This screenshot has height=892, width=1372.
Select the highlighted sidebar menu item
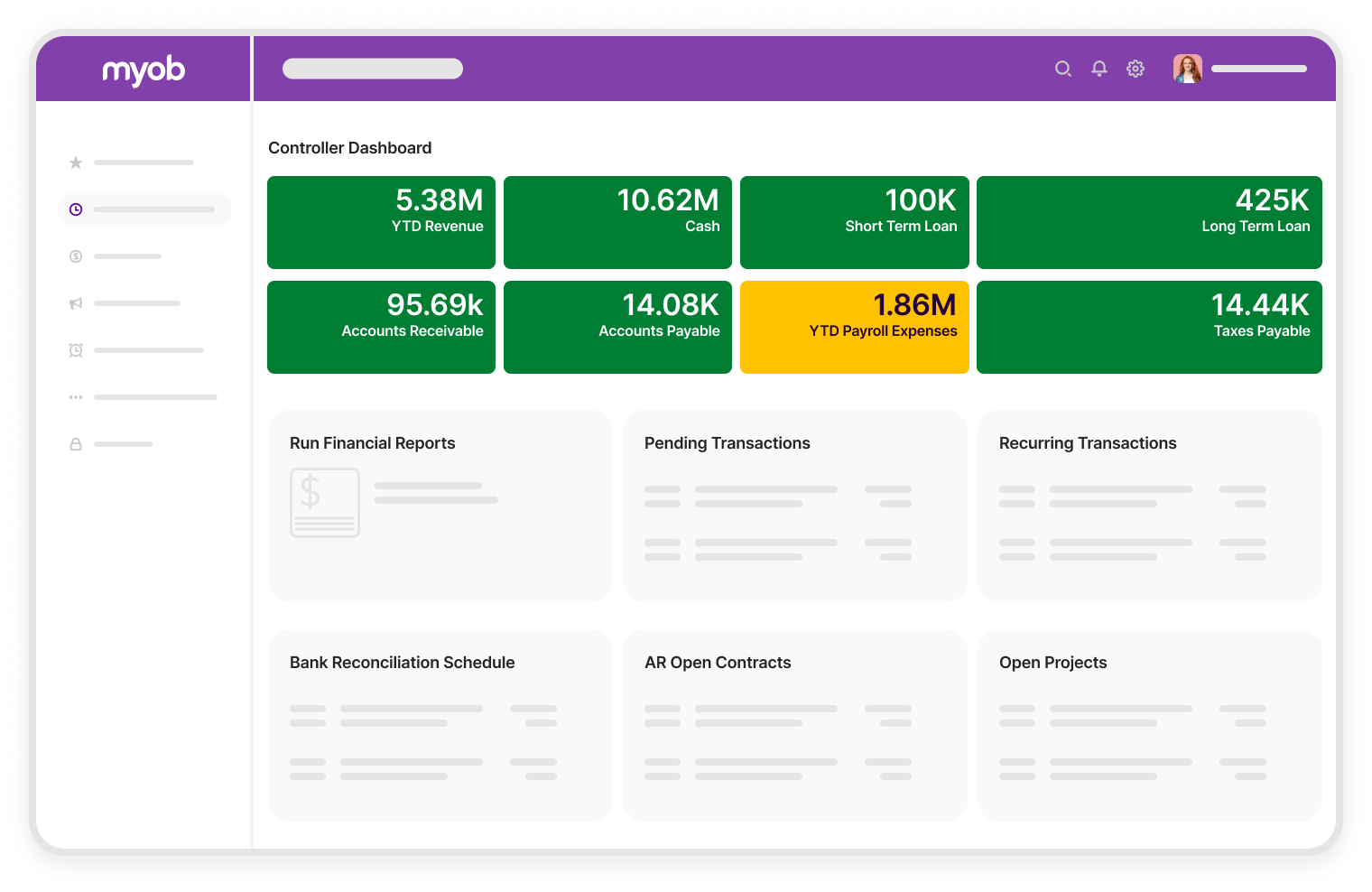pos(144,209)
